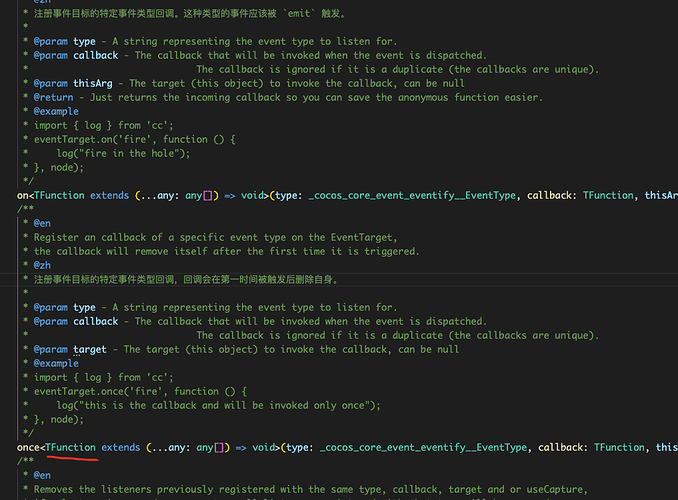Click '_cocos_core_event_eventify__EventType' in the once signature

[423, 447]
